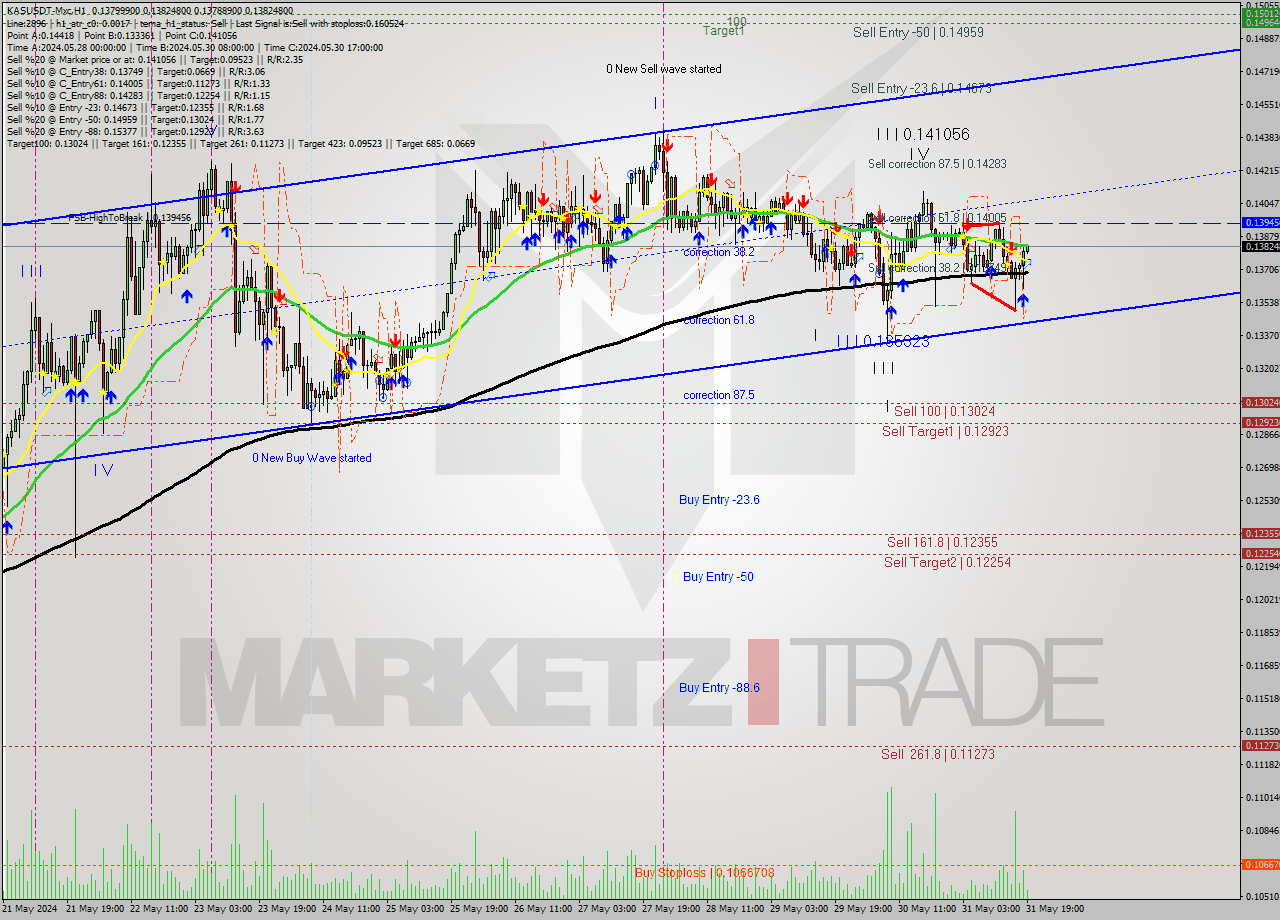The image size is (1280, 920).
Task: Select the 'Sell Target2 | 0.12254' label
Action: pos(947,562)
